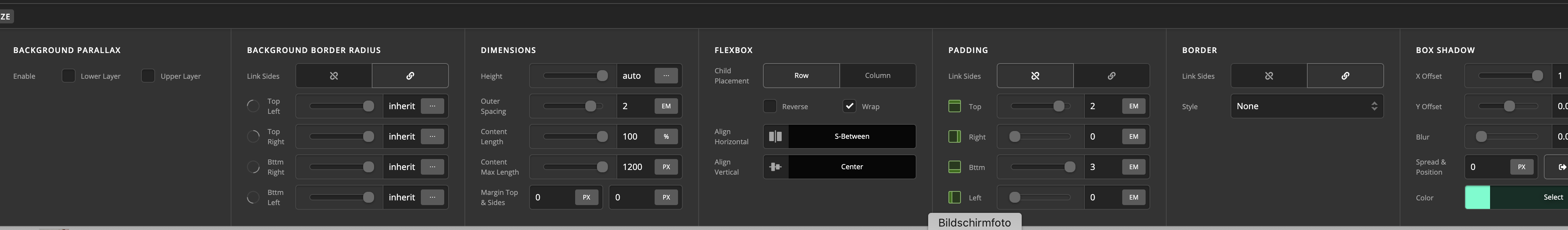The image size is (1568, 230).
Task: Change Padding Left EM unit
Action: pyautogui.click(x=1134, y=197)
